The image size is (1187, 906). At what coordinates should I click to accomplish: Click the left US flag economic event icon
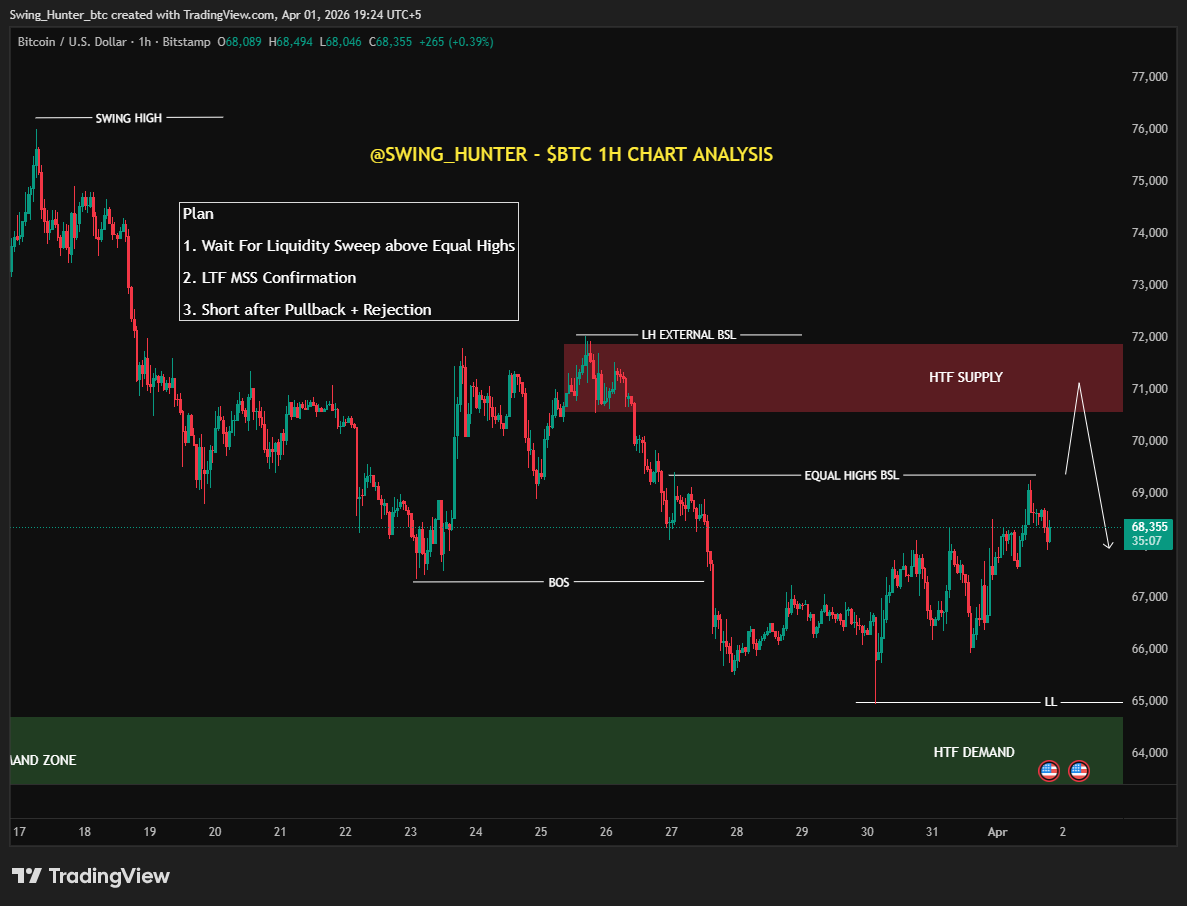point(1047,770)
